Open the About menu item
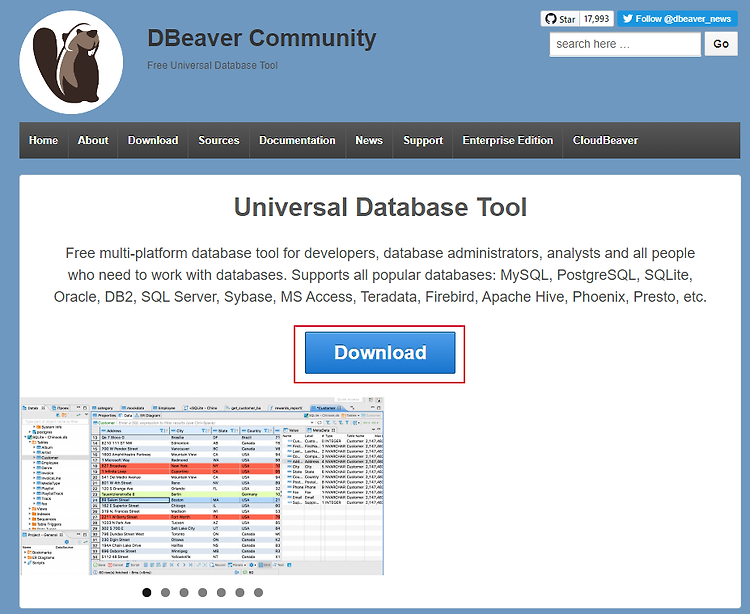Image resolution: width=750 pixels, height=614 pixels. point(93,140)
